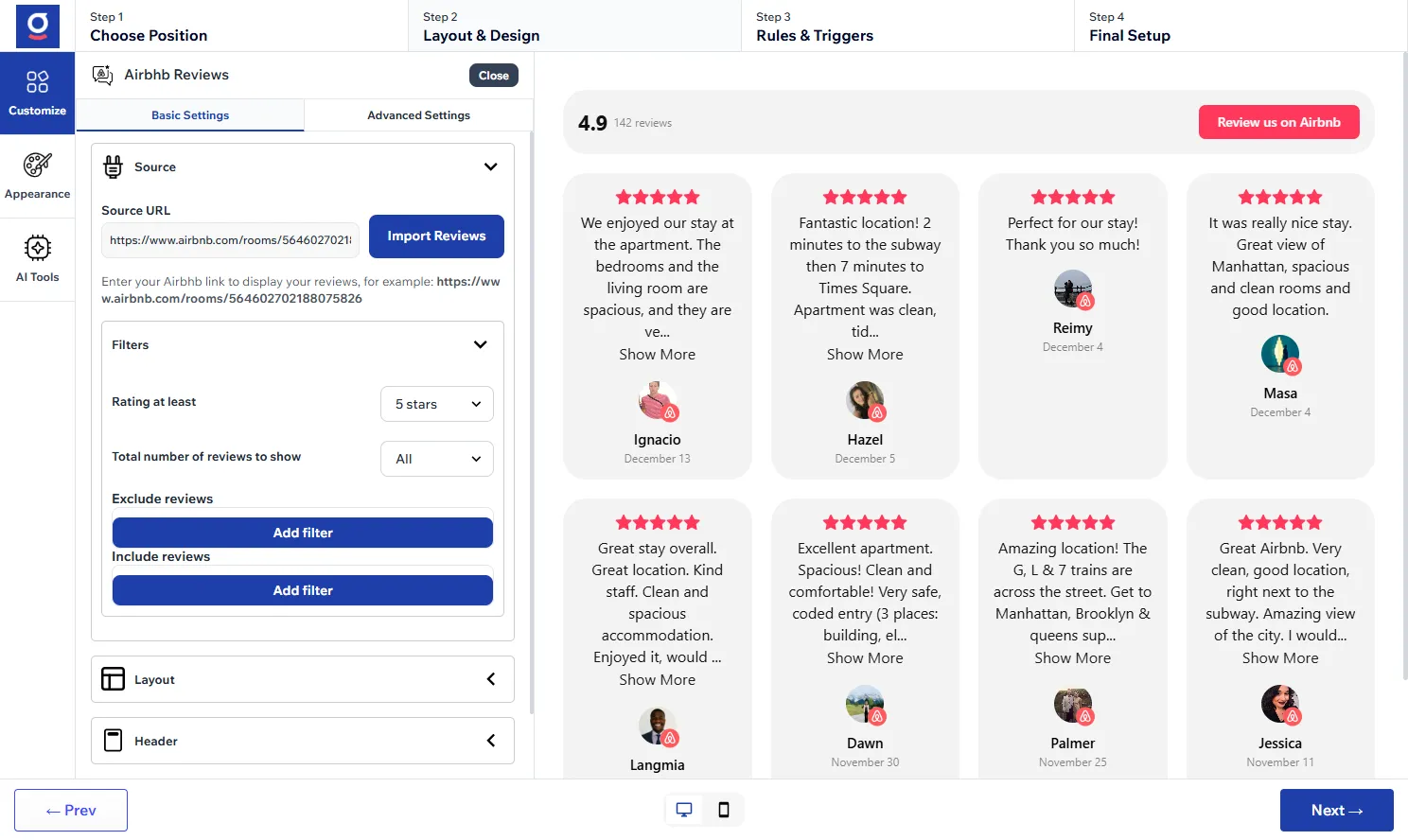
Task: Add filter under Exclude reviews
Action: coord(303,533)
